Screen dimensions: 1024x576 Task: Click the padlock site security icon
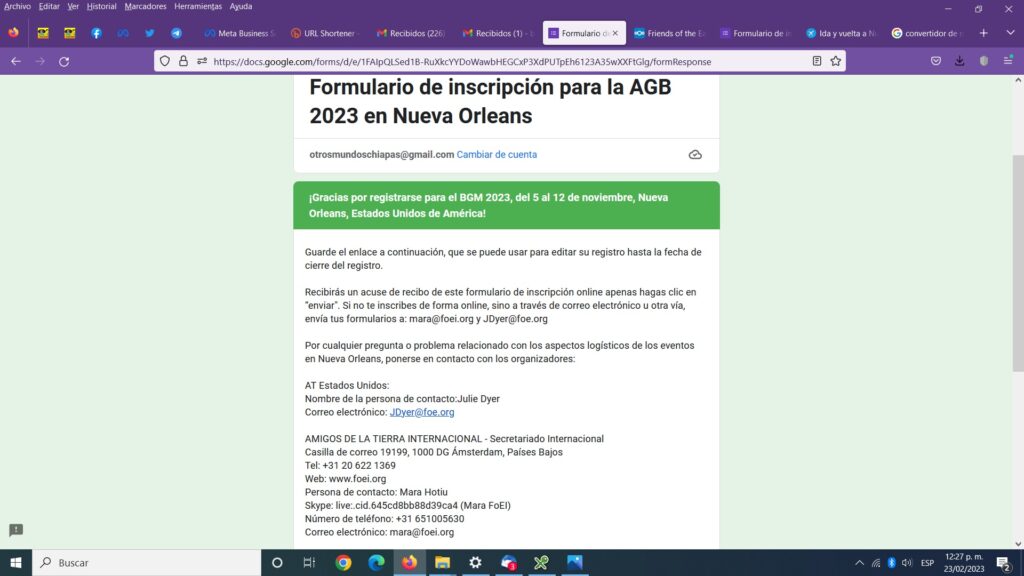[x=182, y=61]
